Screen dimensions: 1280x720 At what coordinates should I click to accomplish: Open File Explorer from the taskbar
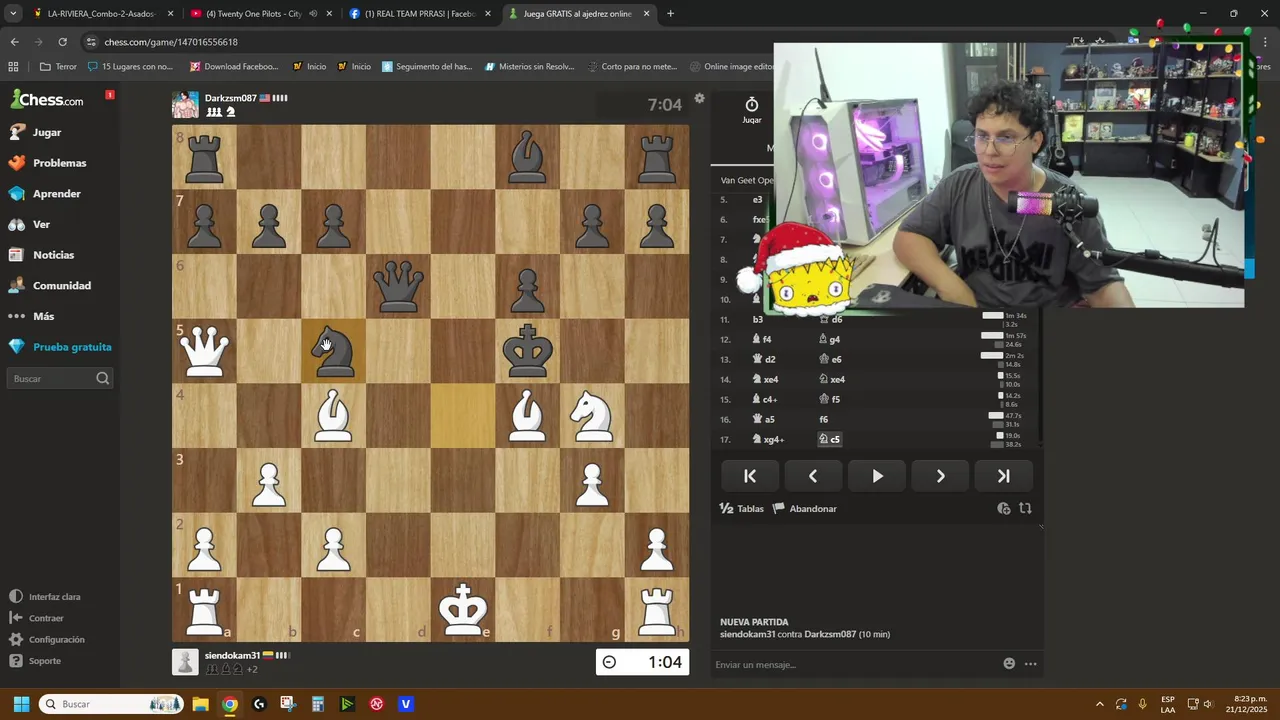(200, 704)
